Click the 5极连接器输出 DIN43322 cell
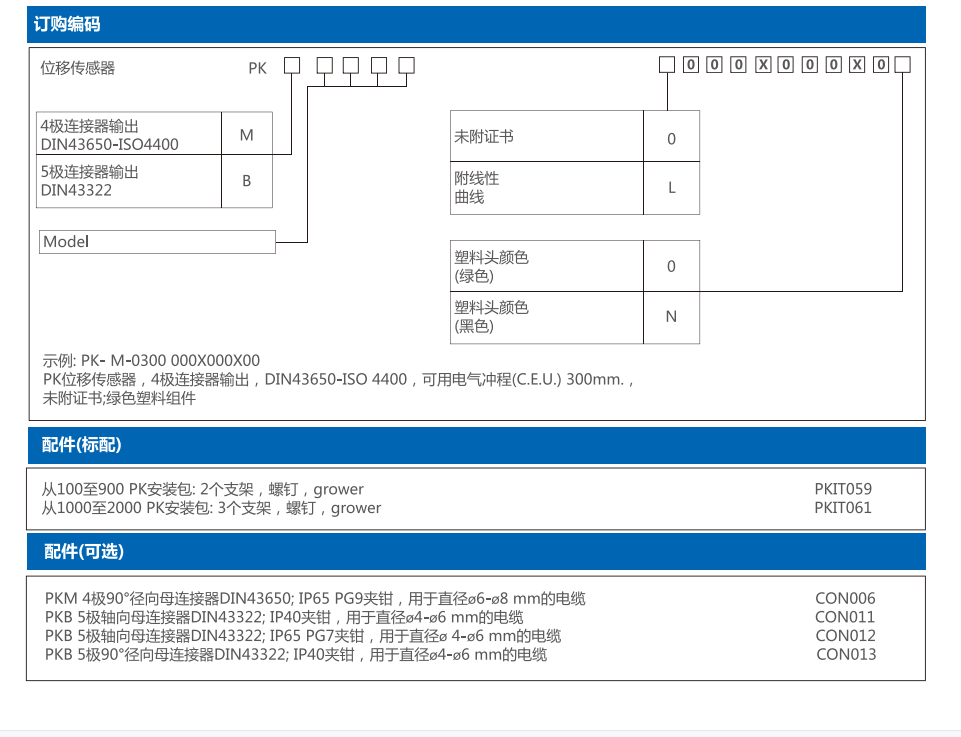The height and width of the screenshot is (737, 961). [129, 181]
